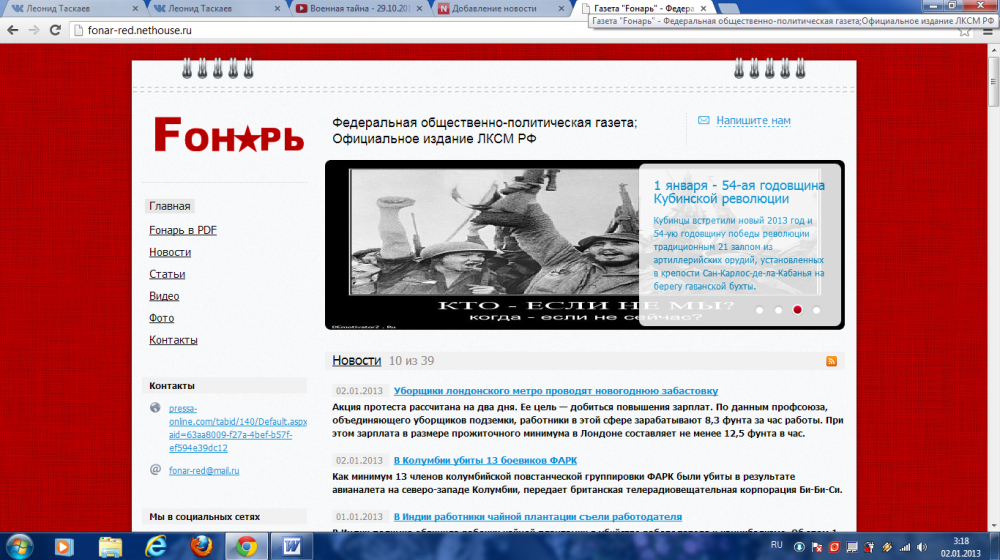1000x560 pixels.
Task: Open Статьи section in left menu
Action: pos(167,274)
